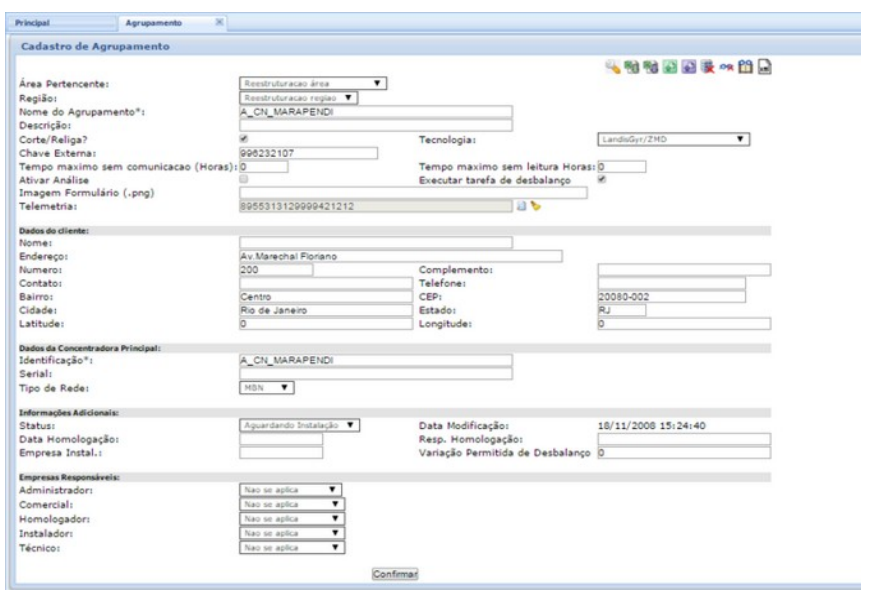Viewport: 874px width, 600px height.
Task: Uncheck Executar tarefa de desbalanço
Action: click(601, 179)
